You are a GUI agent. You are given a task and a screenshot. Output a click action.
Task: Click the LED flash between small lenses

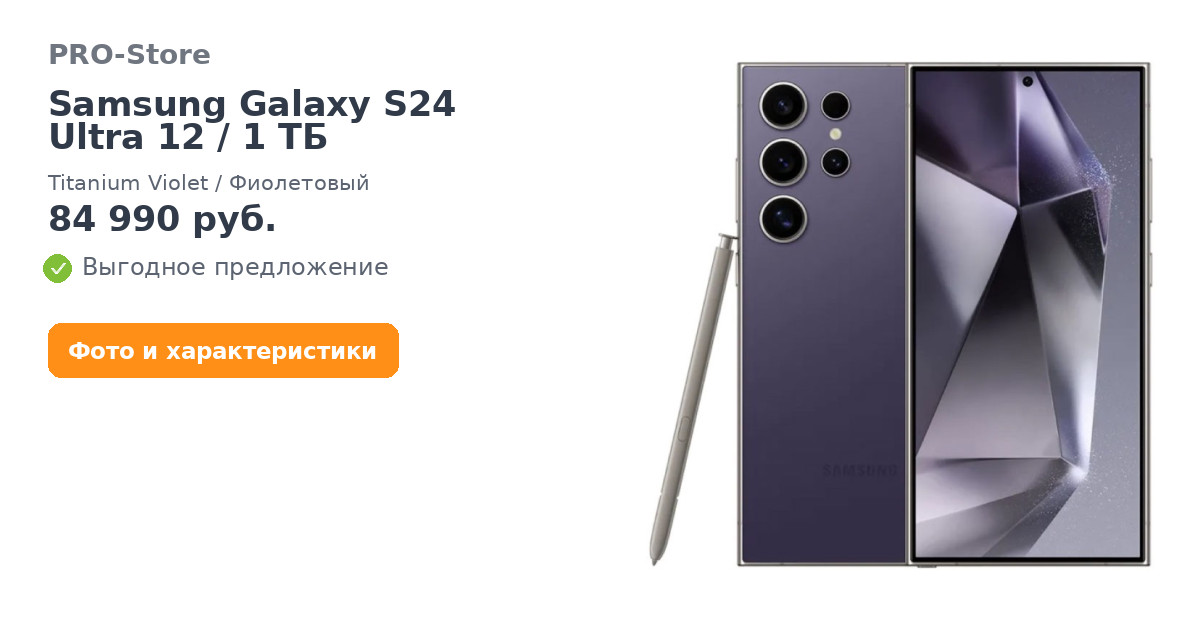835,134
